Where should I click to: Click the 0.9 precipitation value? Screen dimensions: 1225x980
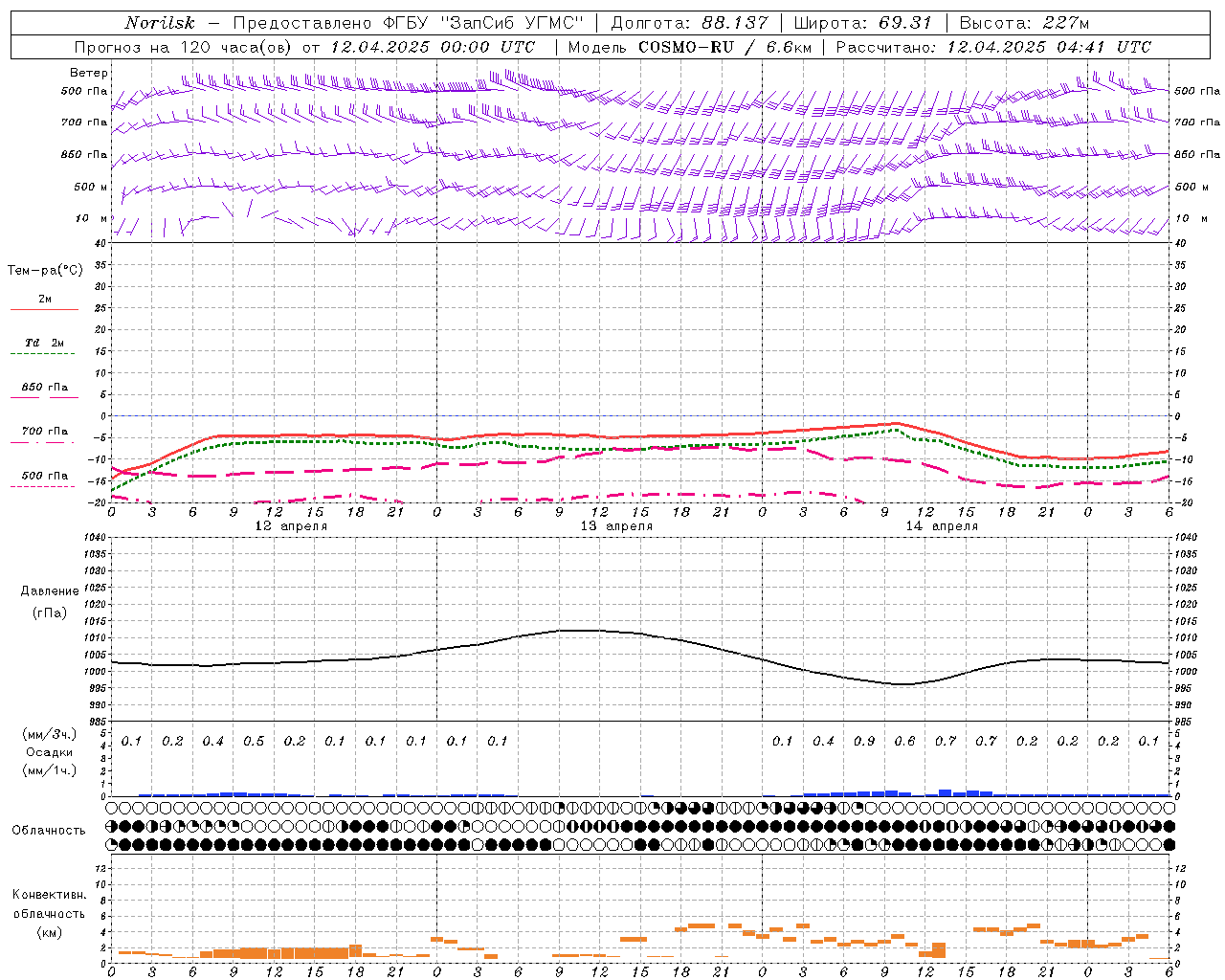pos(864,741)
